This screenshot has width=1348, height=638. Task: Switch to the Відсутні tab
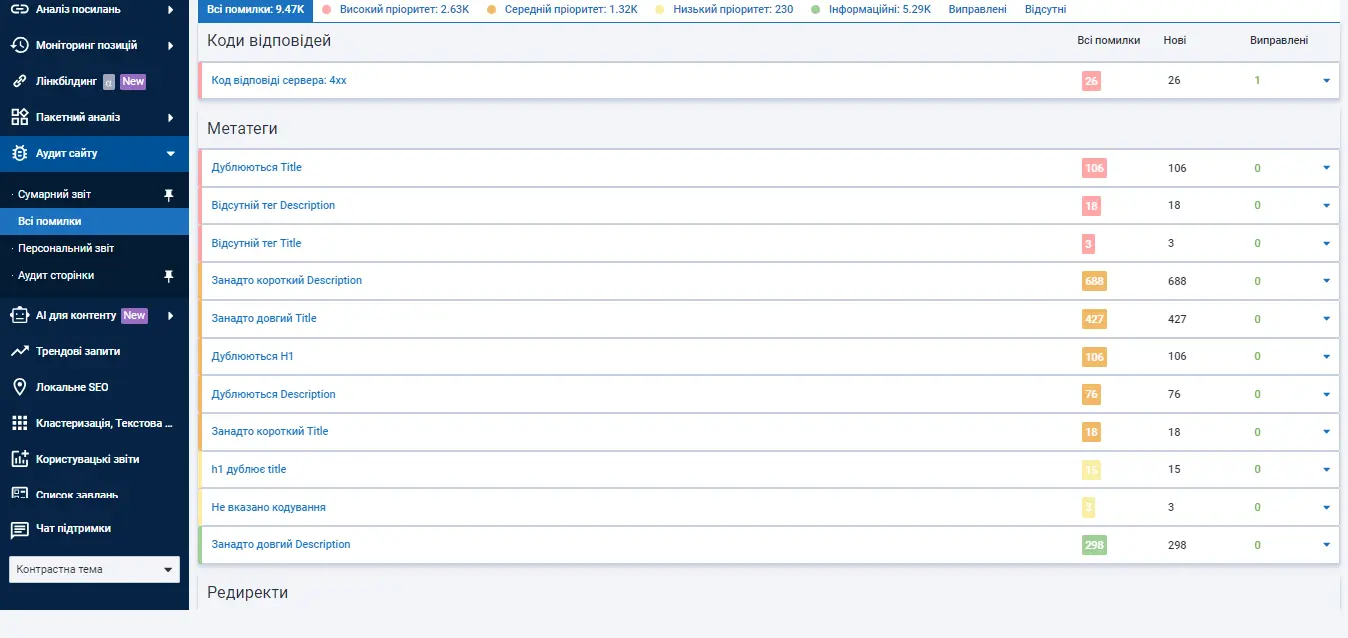pyautogui.click(x=1045, y=9)
